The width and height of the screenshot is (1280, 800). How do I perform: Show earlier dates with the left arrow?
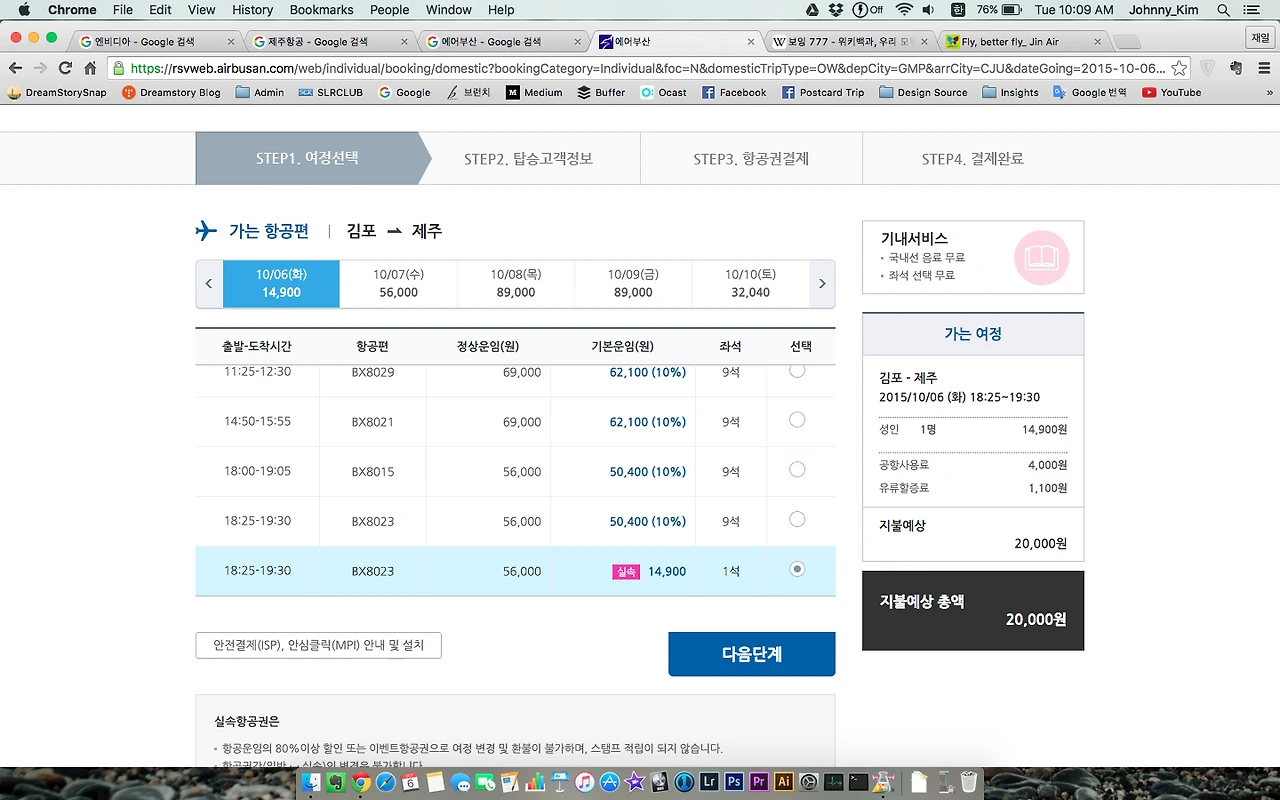209,284
